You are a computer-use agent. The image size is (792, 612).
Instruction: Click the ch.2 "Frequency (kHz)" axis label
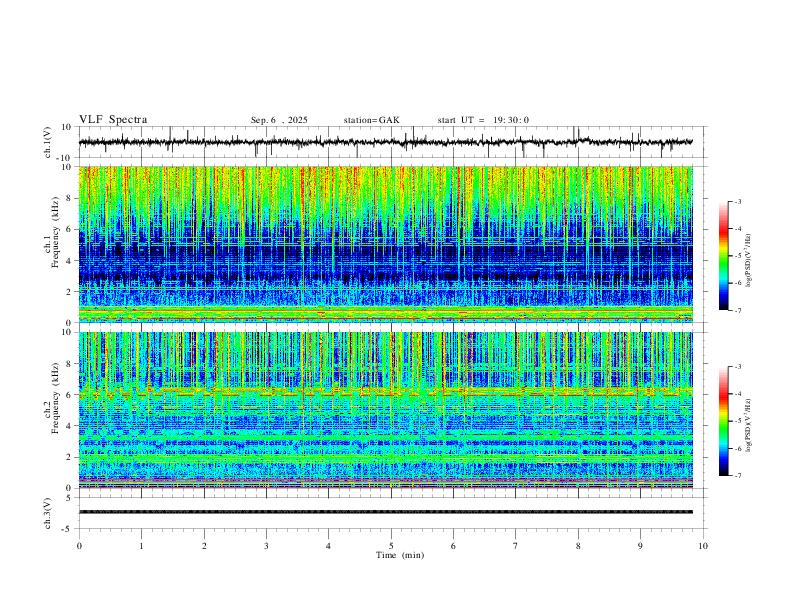(x=55, y=398)
